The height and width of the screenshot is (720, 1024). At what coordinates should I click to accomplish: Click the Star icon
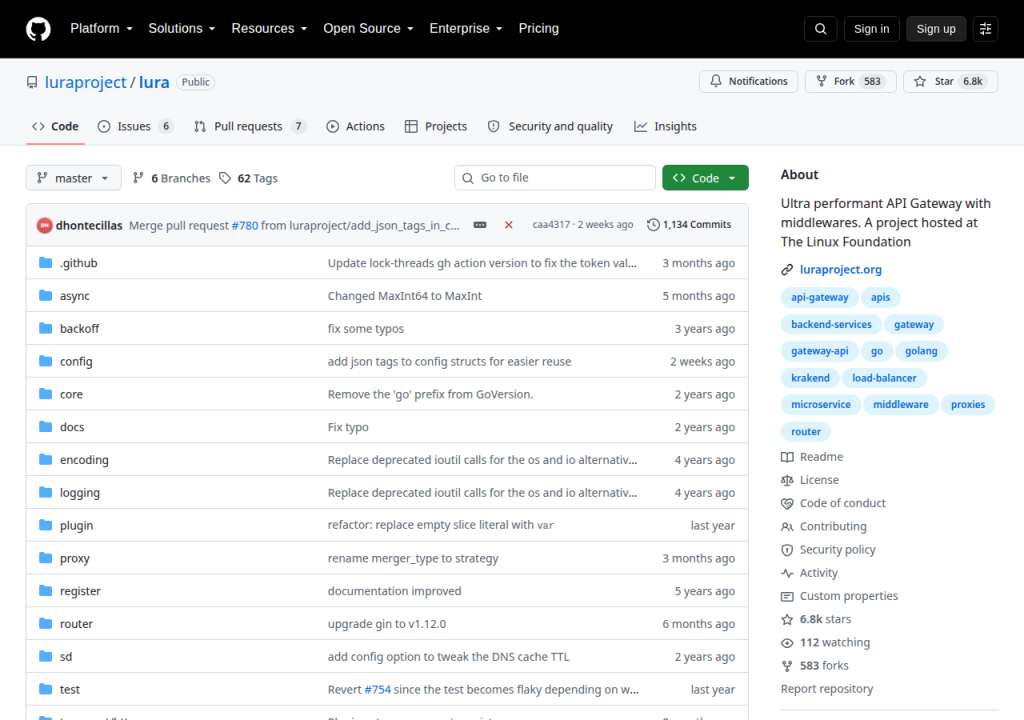[920, 81]
